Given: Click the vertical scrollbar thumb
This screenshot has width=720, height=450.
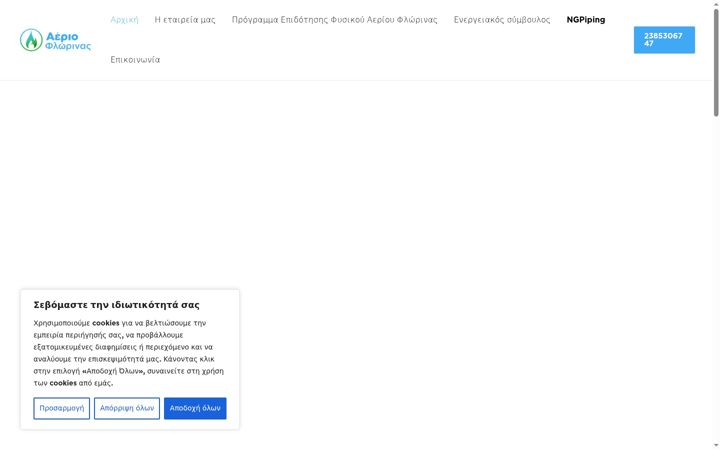Looking at the screenshot, I should [x=716, y=62].
